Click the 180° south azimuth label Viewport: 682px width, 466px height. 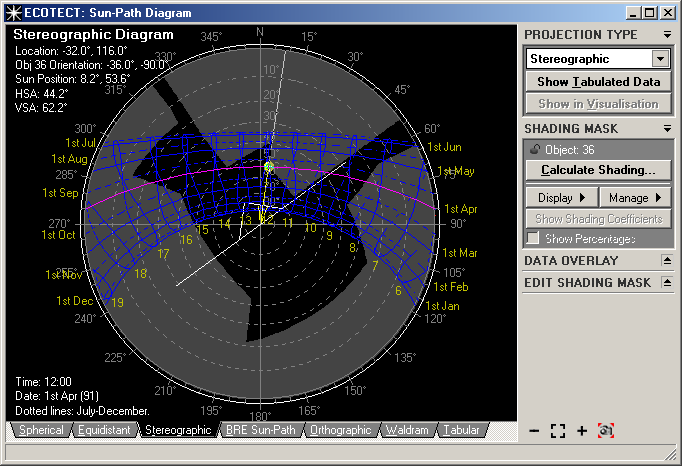261,416
